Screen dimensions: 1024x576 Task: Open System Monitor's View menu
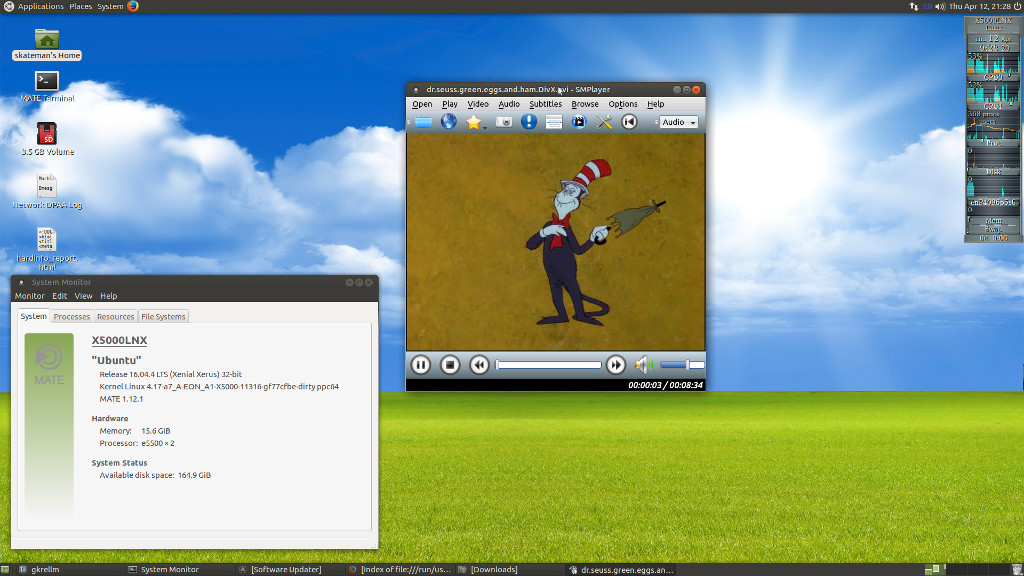coord(83,296)
